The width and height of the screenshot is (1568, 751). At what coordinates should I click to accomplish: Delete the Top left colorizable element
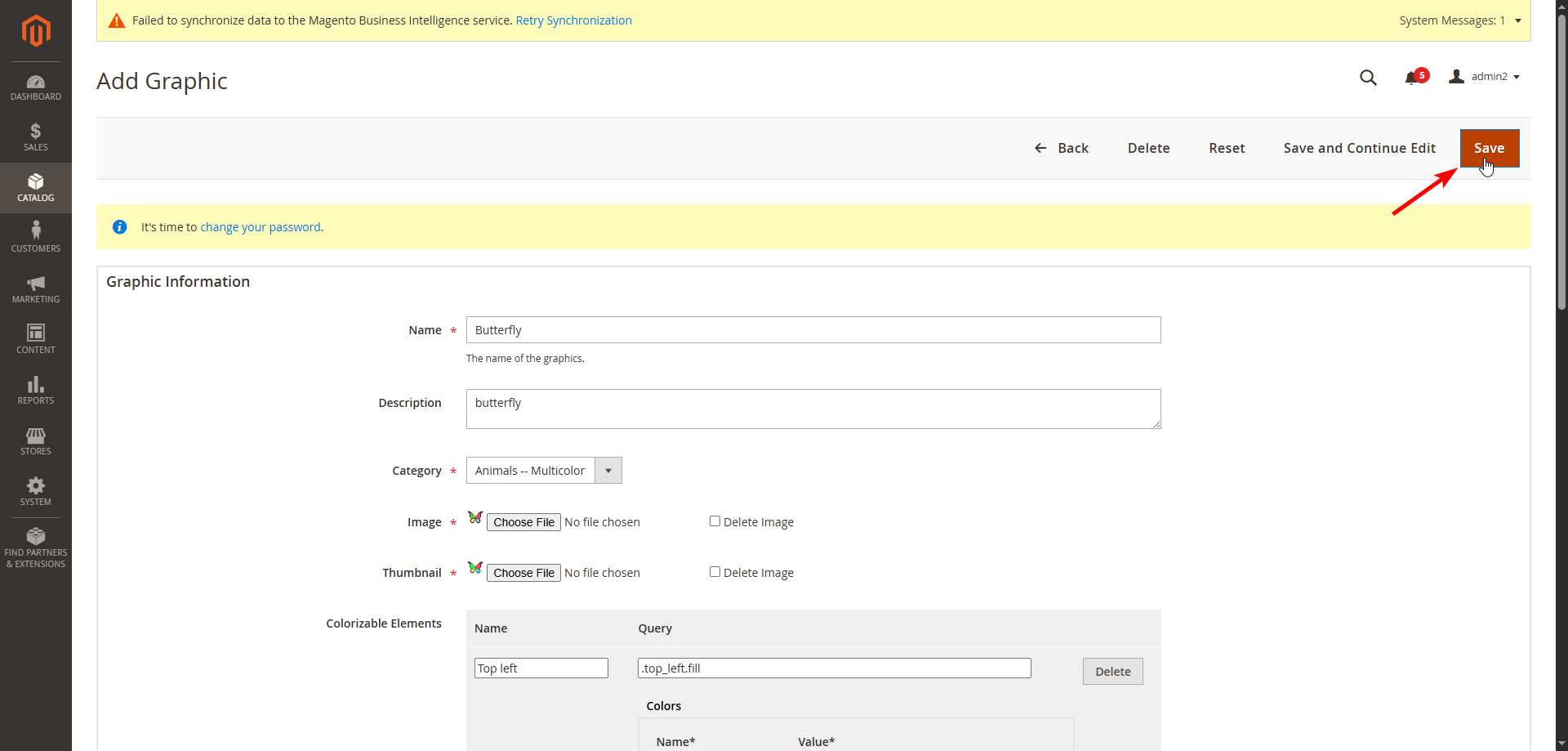click(x=1112, y=672)
